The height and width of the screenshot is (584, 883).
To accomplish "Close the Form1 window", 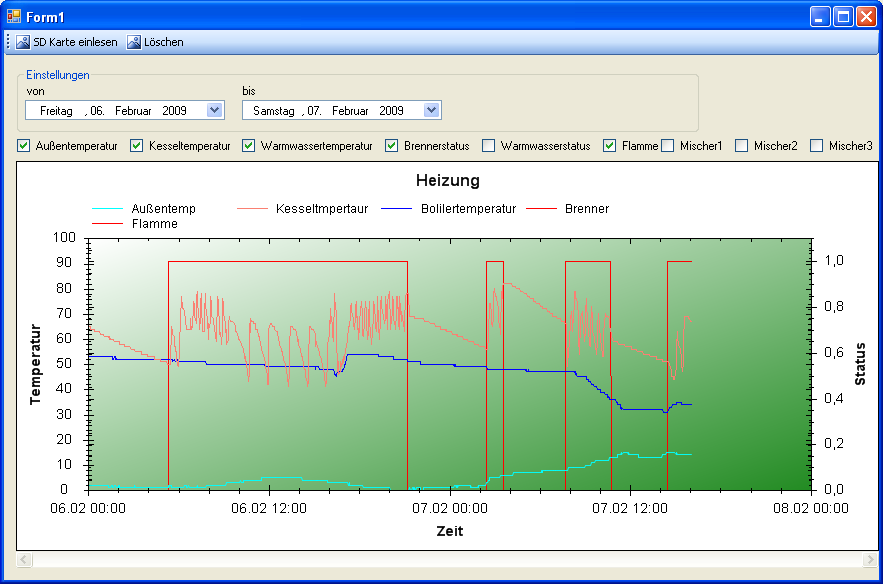I will (x=866, y=17).
